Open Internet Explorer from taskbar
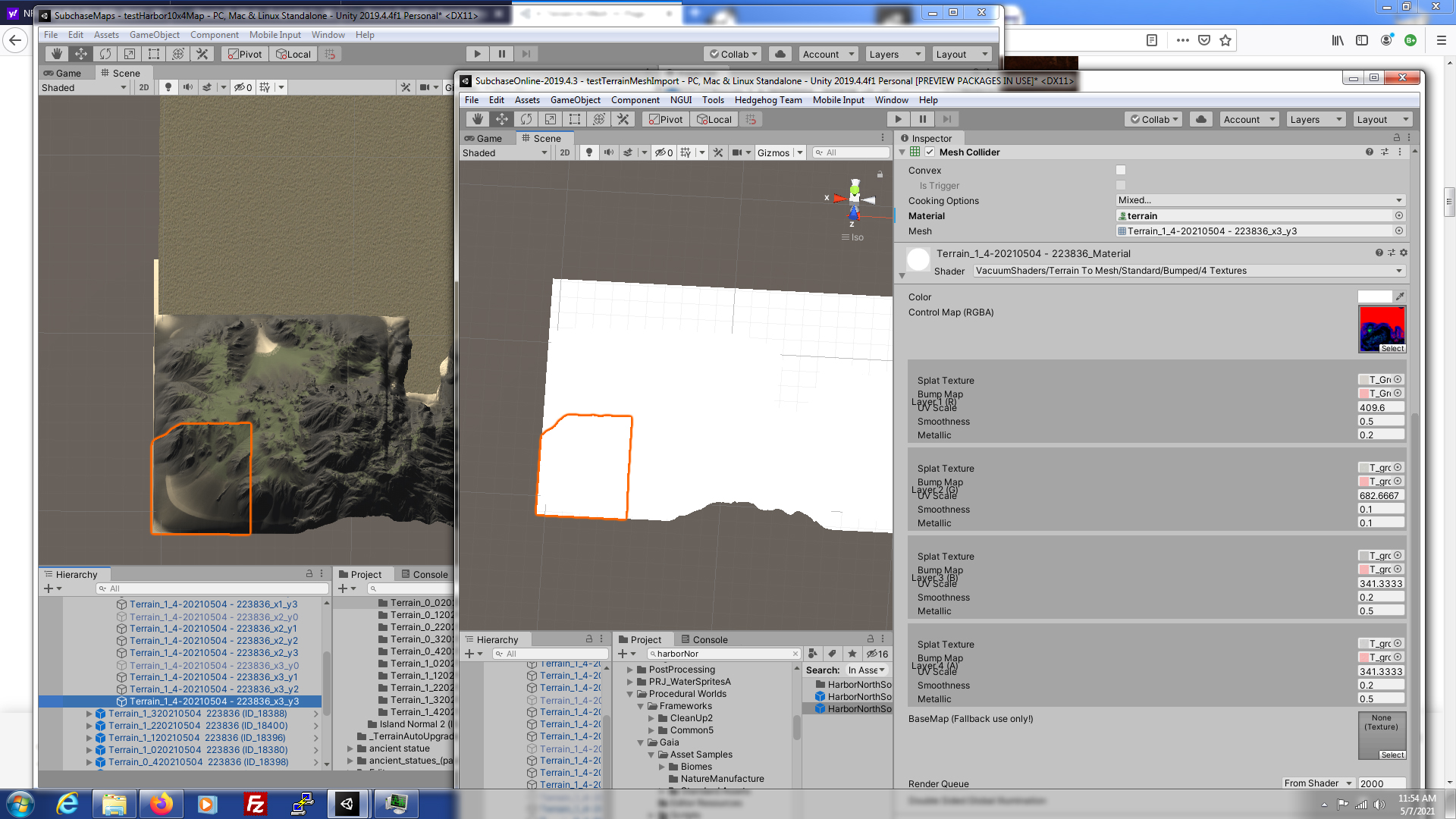 (67, 804)
